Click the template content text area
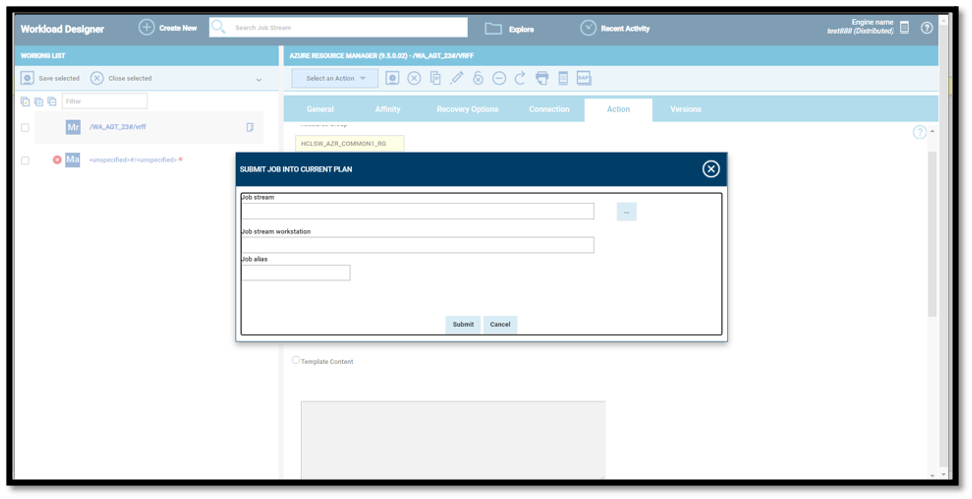Viewport: 972px width, 499px height. pyautogui.click(x=453, y=439)
